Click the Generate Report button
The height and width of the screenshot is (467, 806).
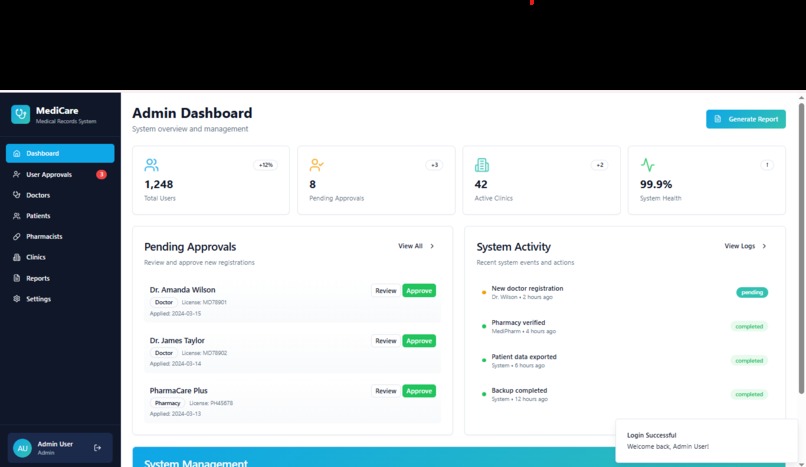click(745, 119)
